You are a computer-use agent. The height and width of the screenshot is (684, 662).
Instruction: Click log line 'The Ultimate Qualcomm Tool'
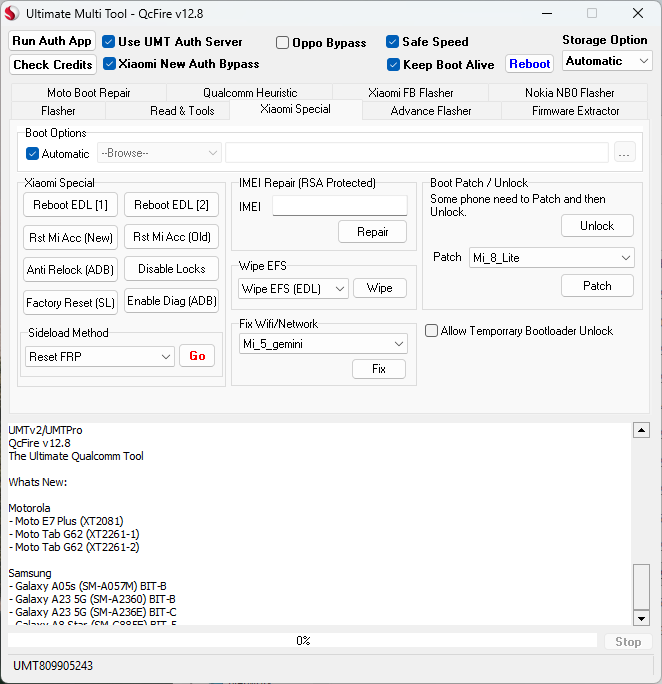(x=76, y=456)
